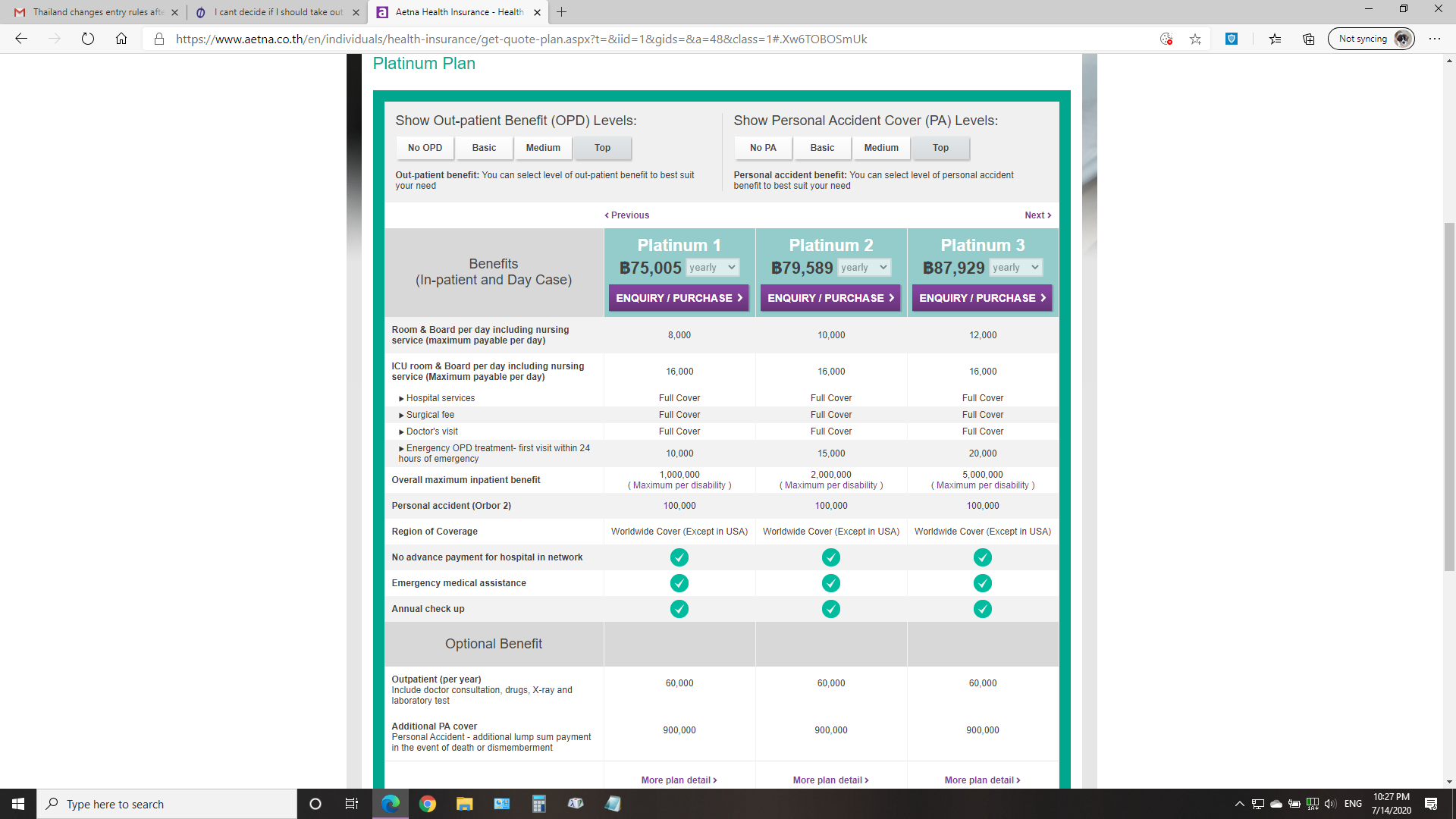Screen dimensions: 1456x819
Task: Click the taskbar clock and date
Action: coord(1391,804)
